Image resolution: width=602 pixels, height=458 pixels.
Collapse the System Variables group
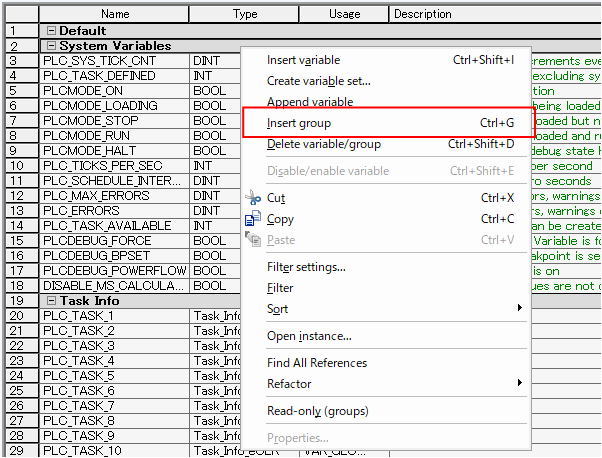point(50,46)
